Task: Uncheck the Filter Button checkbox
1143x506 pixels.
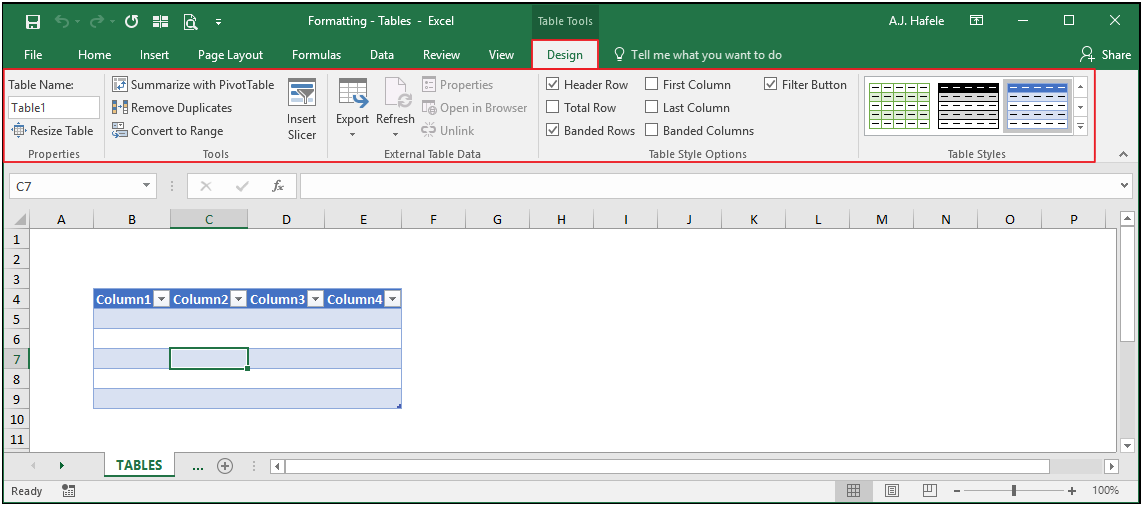Action: [x=771, y=85]
